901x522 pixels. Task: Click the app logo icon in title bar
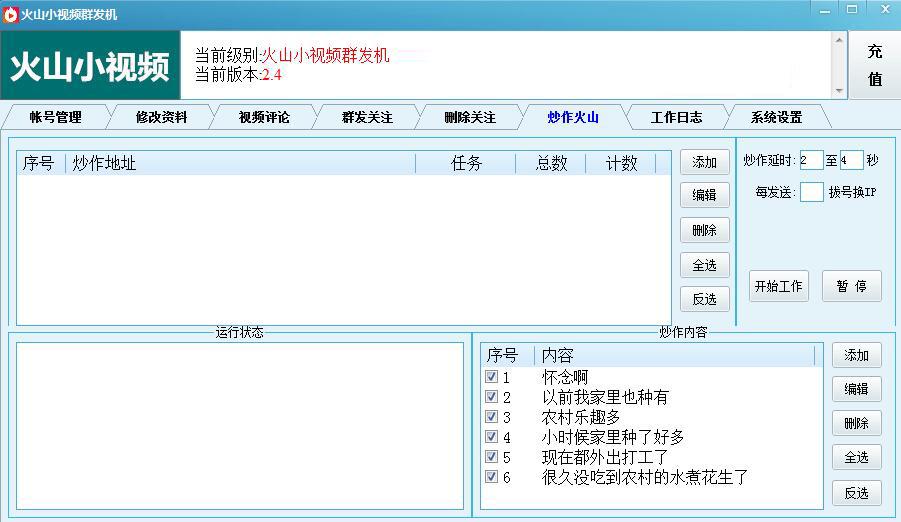(x=10, y=14)
